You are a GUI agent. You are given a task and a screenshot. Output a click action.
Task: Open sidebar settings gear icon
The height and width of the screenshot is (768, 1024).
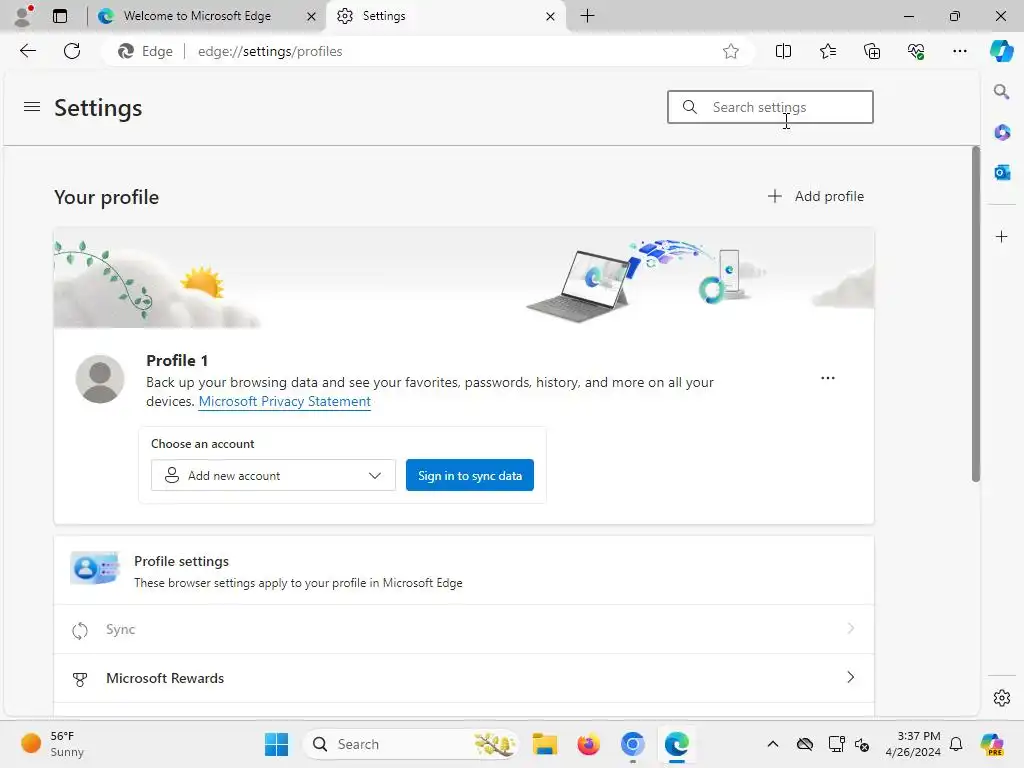pos(1002,698)
